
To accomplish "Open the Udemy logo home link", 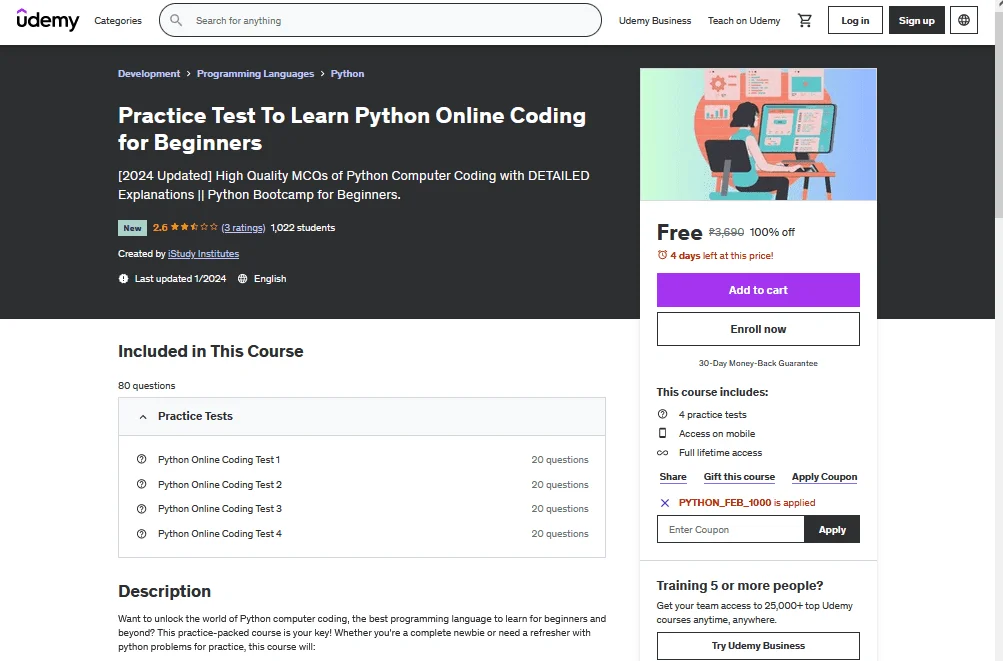I will tap(47, 20).
